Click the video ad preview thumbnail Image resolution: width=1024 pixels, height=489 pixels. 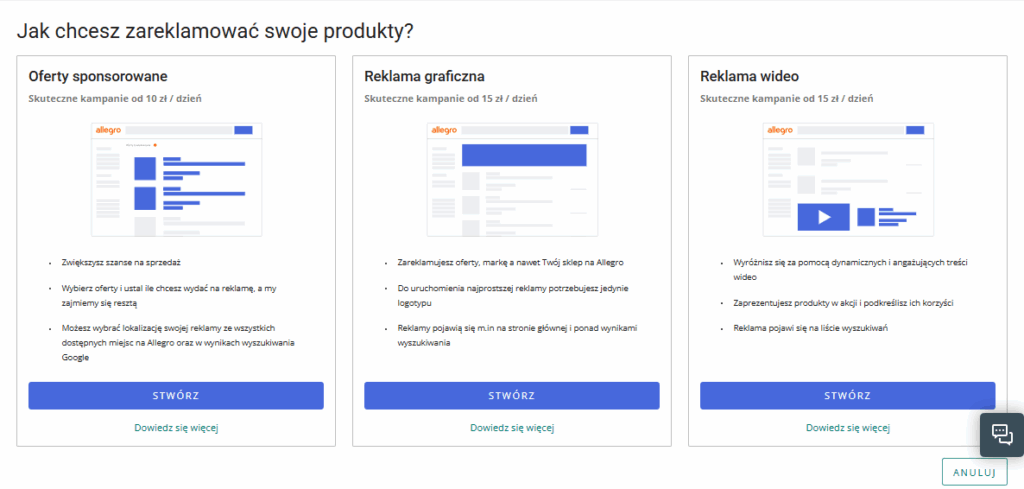pos(848,179)
